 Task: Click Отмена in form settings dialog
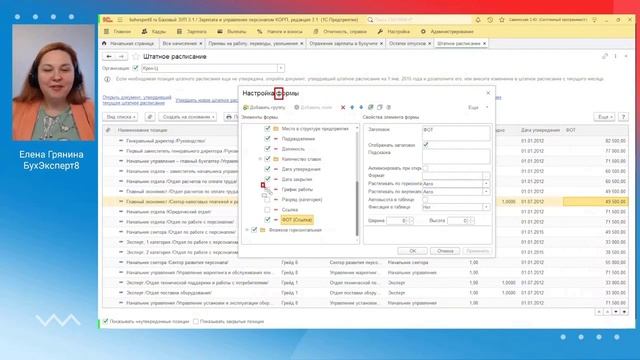[x=445, y=251]
